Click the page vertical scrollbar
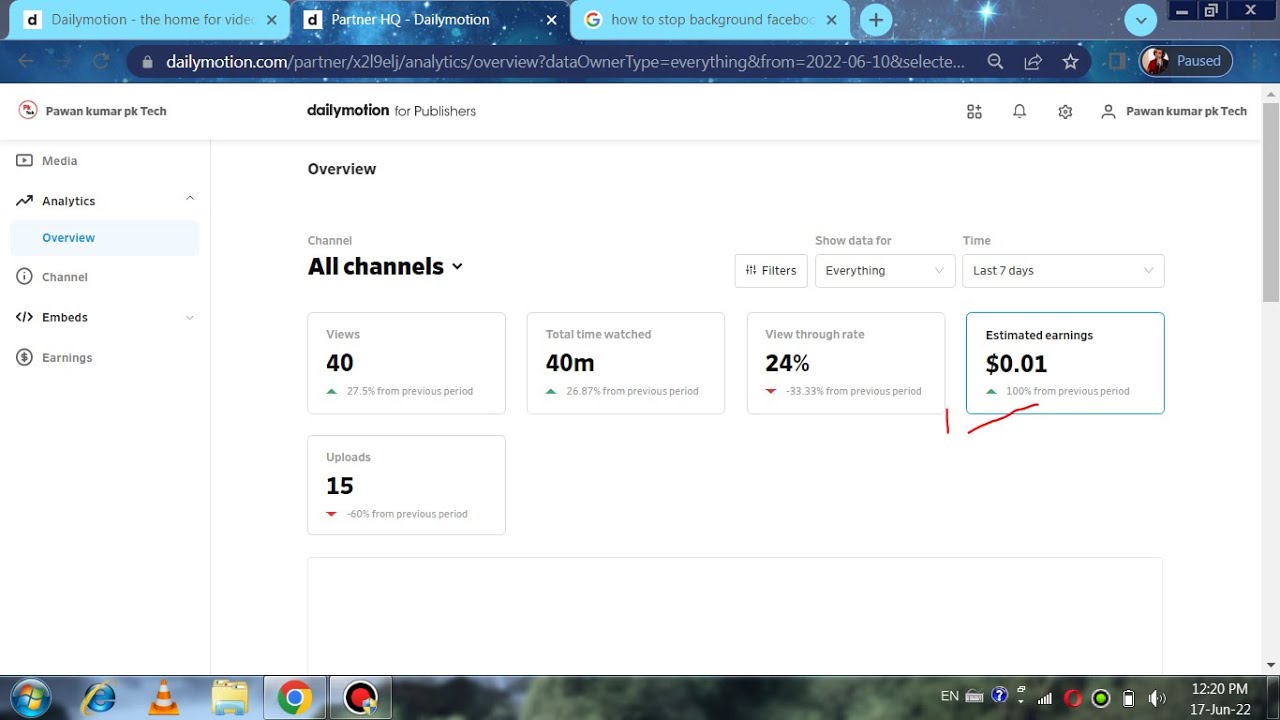 1271,200
